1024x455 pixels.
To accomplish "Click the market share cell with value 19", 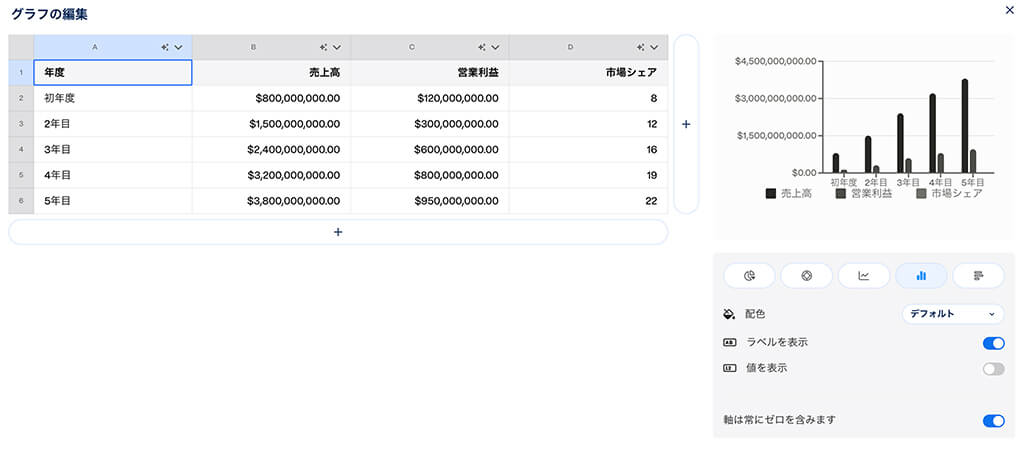I will click(x=588, y=175).
